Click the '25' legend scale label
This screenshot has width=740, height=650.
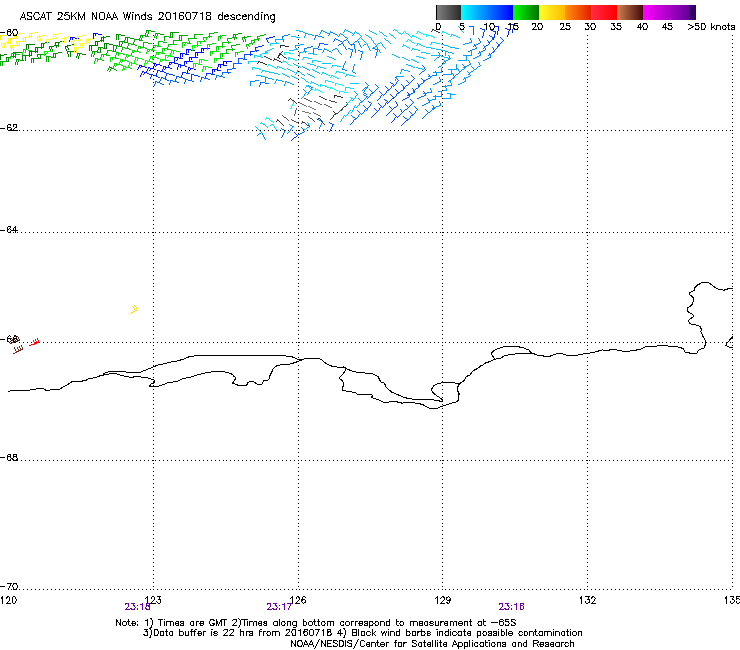click(x=565, y=27)
